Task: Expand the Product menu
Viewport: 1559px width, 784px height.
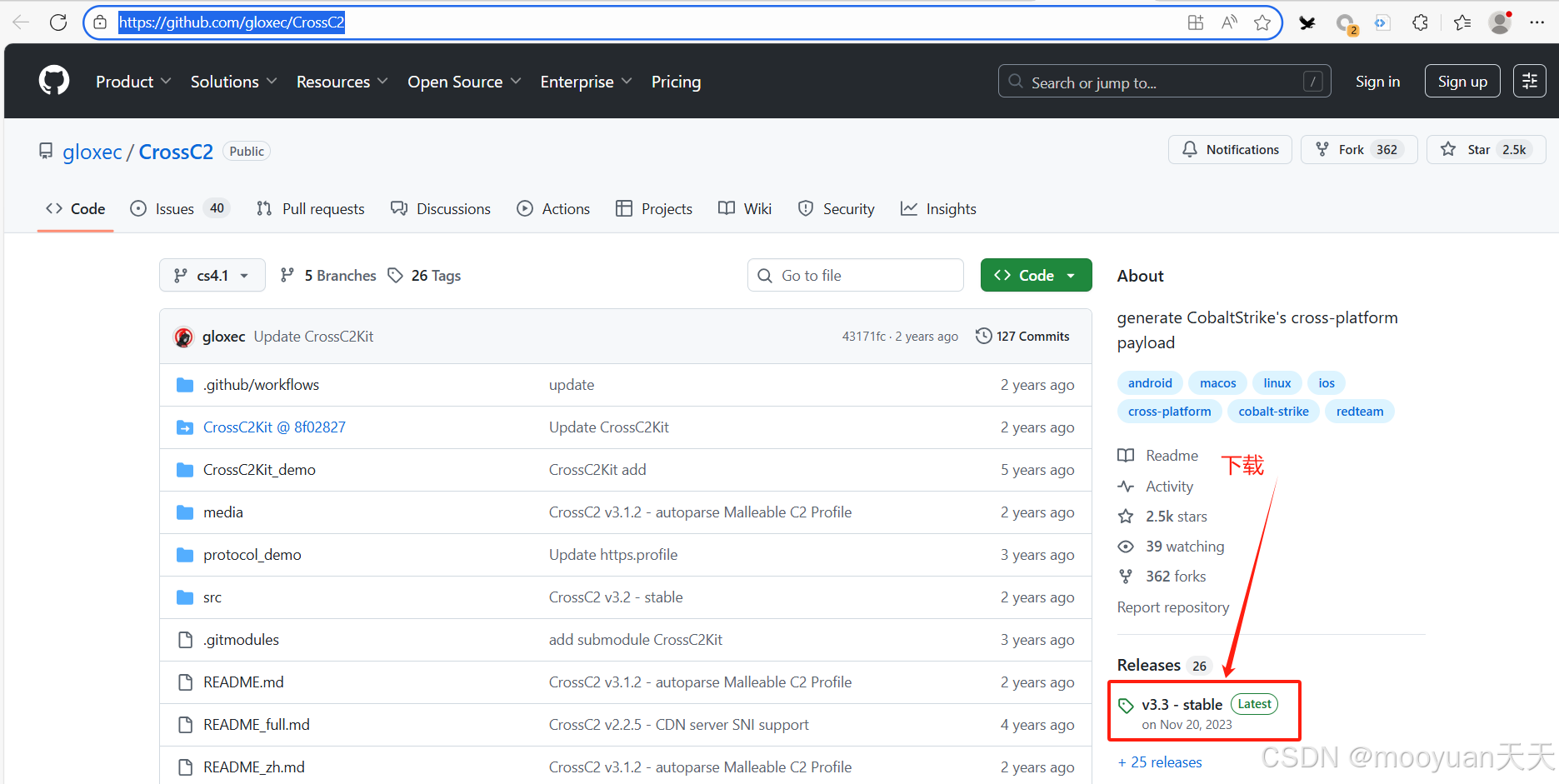Action: 133,82
